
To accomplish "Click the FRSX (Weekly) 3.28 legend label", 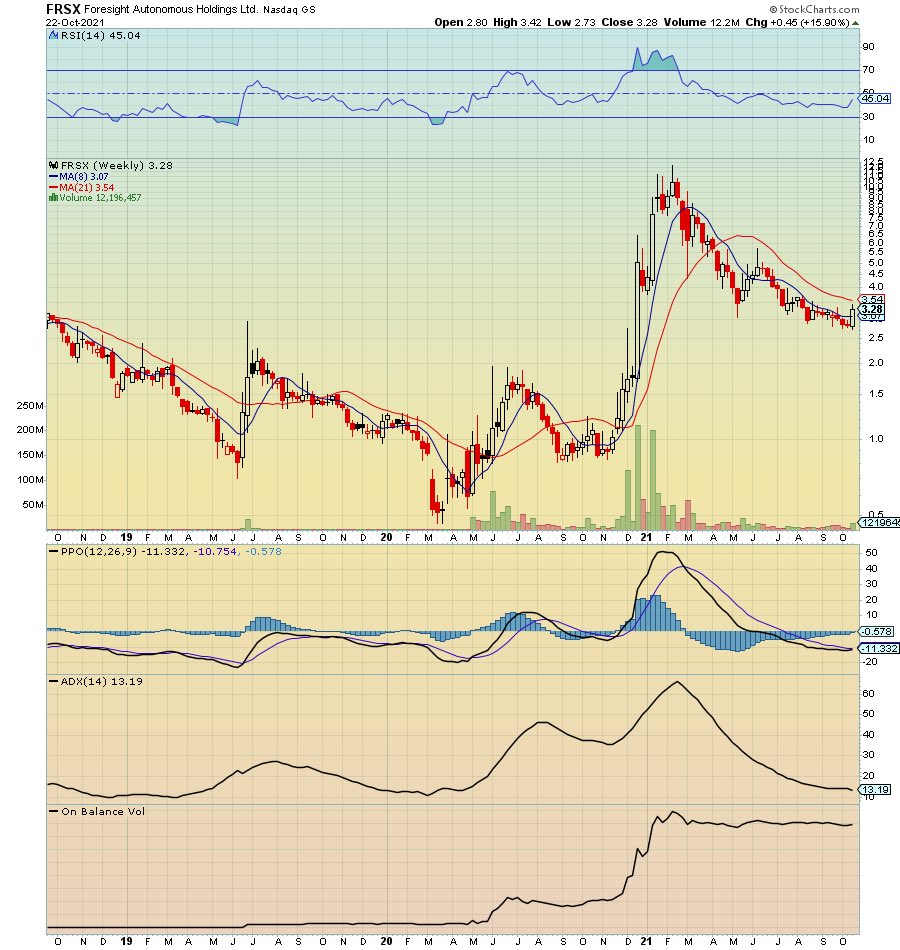I will [116, 165].
